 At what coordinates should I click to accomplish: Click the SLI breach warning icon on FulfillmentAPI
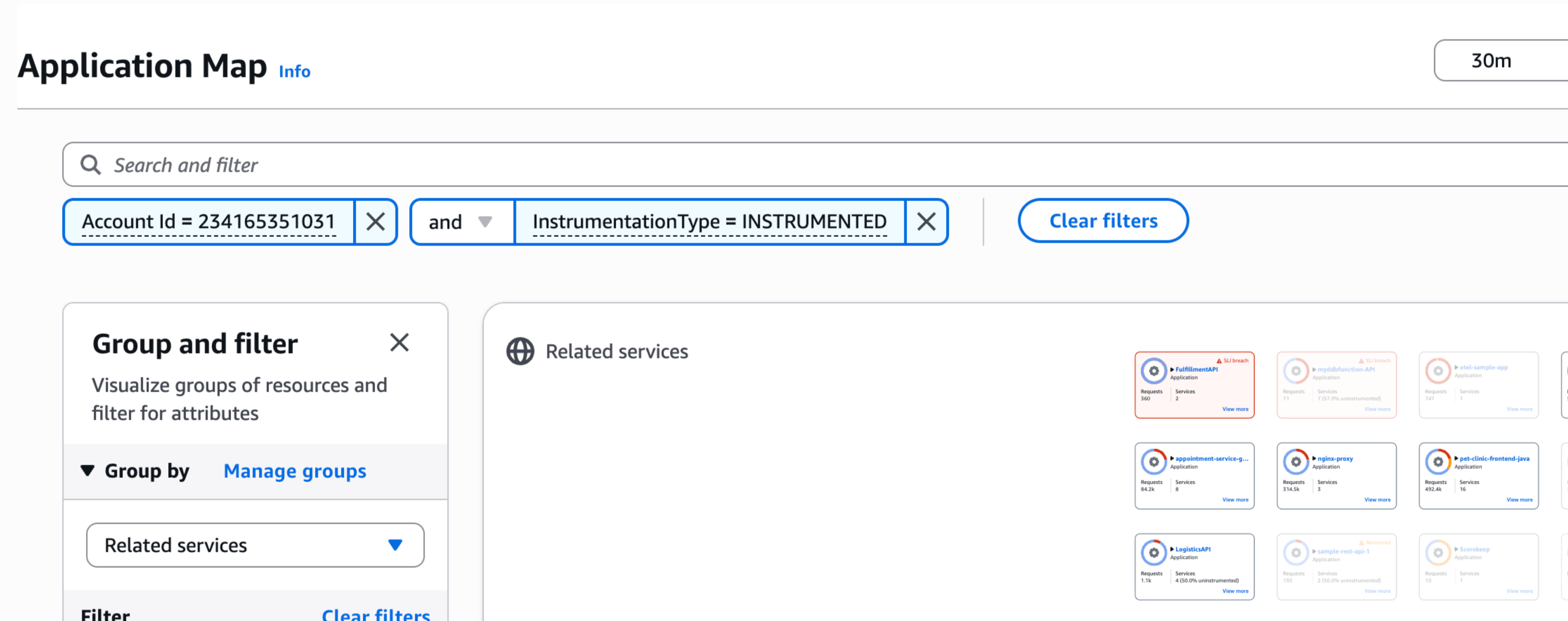pos(1220,361)
